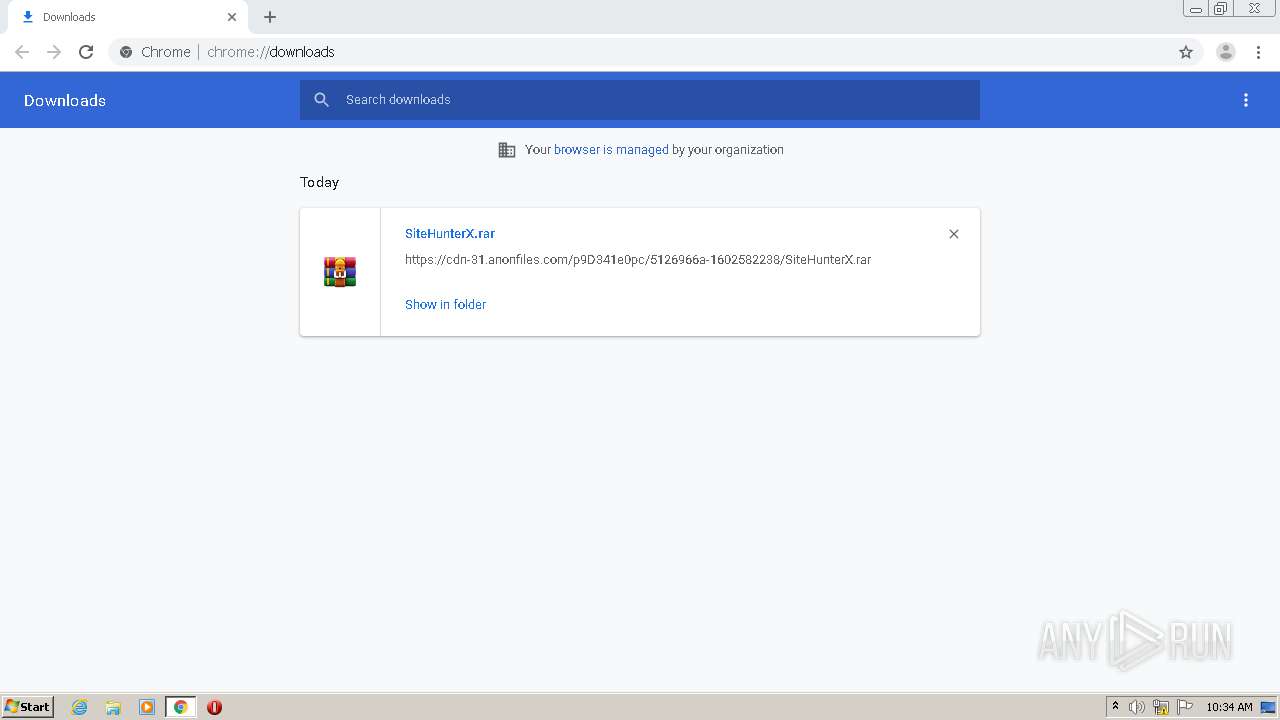Click the WinRAR archive file icon
The height and width of the screenshot is (720, 1280).
pos(340,272)
